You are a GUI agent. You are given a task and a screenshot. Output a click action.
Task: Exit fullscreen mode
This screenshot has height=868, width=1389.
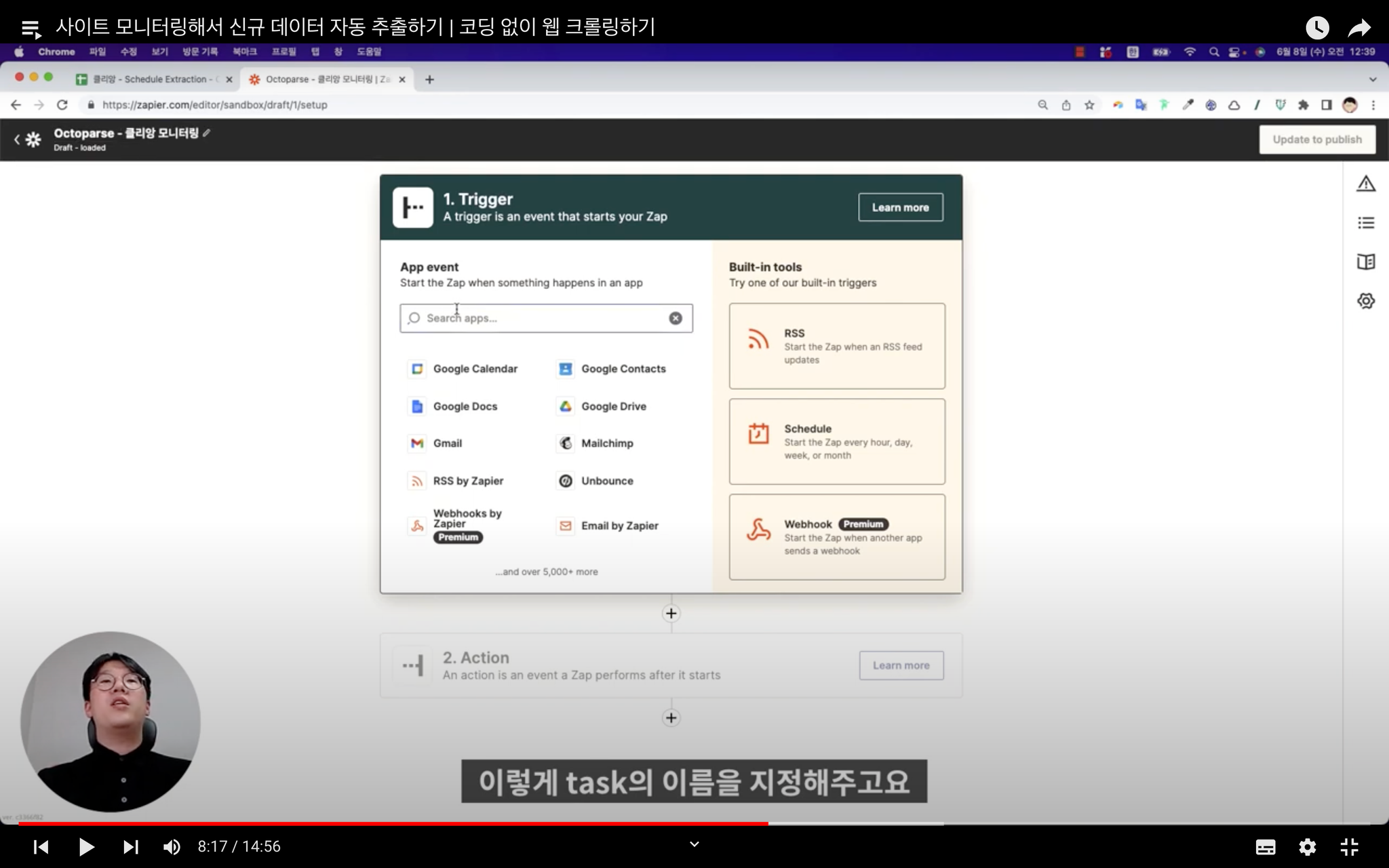coord(1350,847)
